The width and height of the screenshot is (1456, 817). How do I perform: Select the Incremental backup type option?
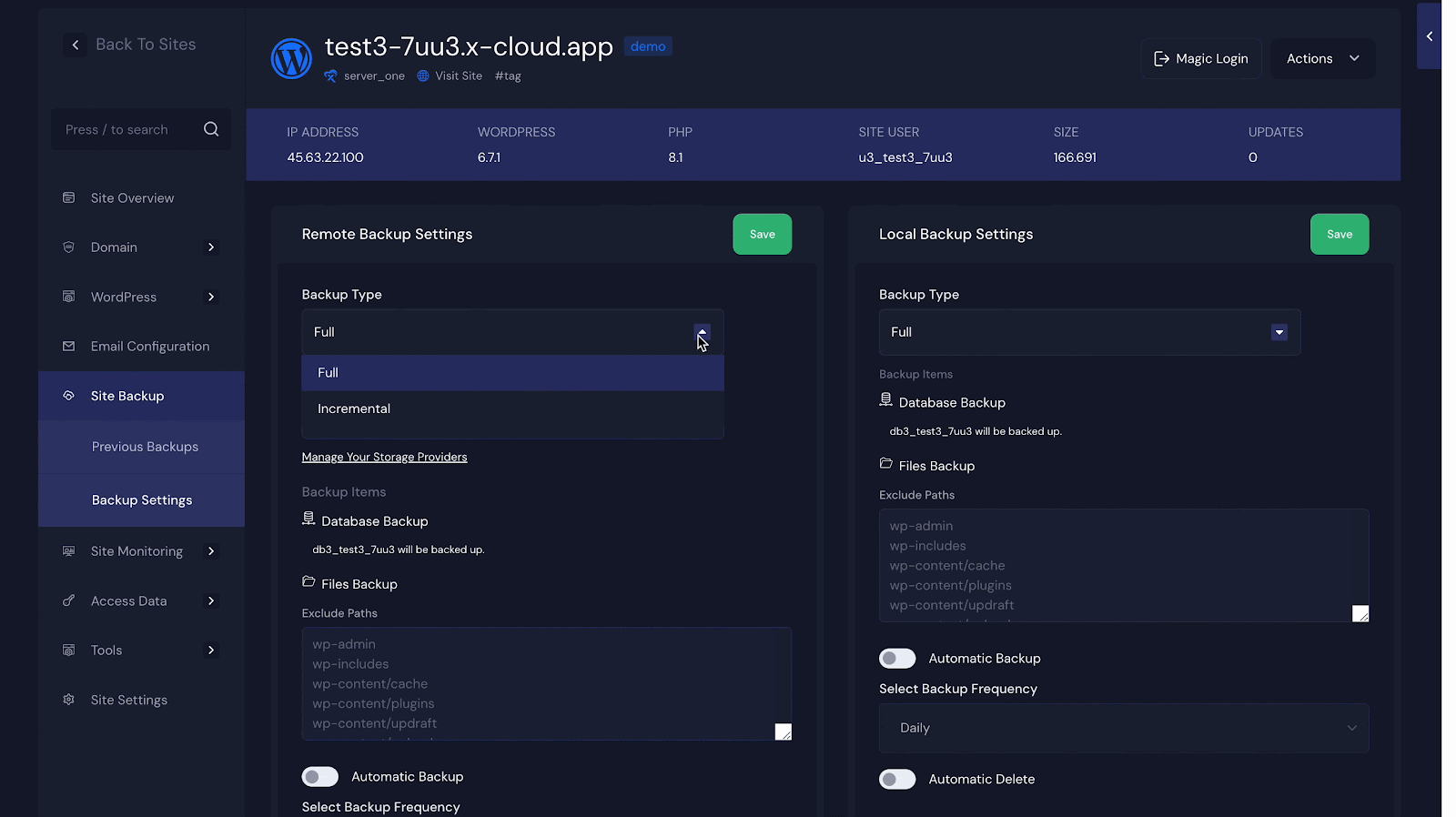512,408
